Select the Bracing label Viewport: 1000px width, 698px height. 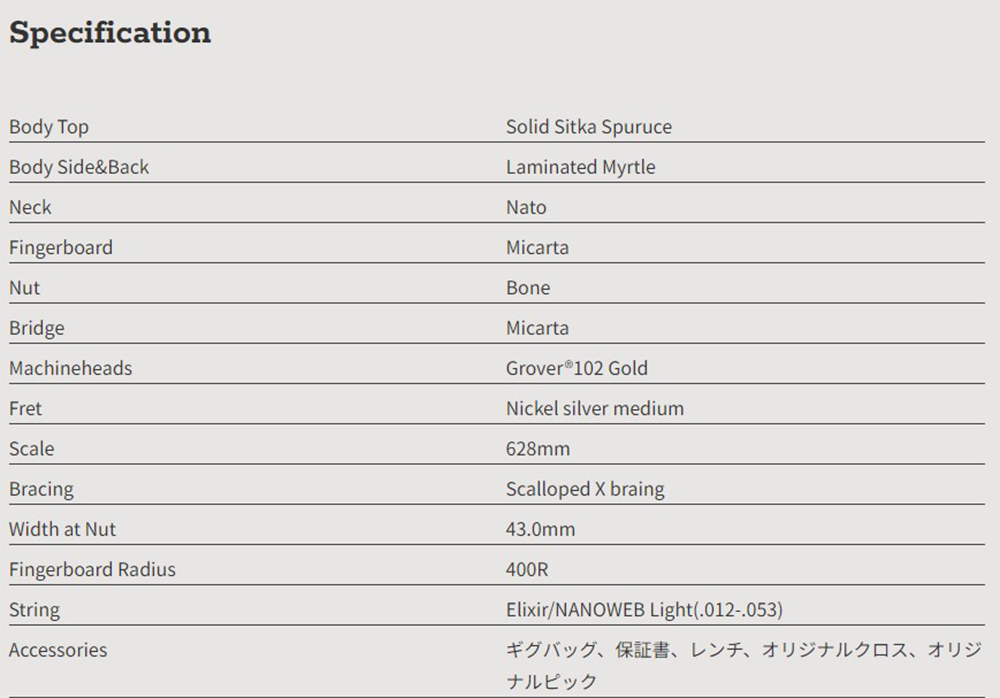click(x=41, y=489)
